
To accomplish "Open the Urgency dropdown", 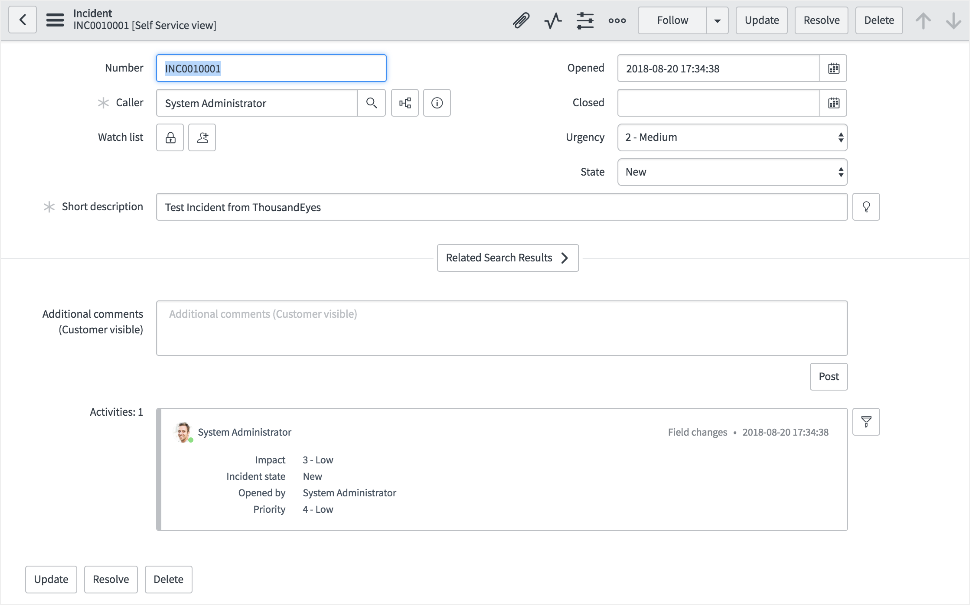I will [732, 138].
